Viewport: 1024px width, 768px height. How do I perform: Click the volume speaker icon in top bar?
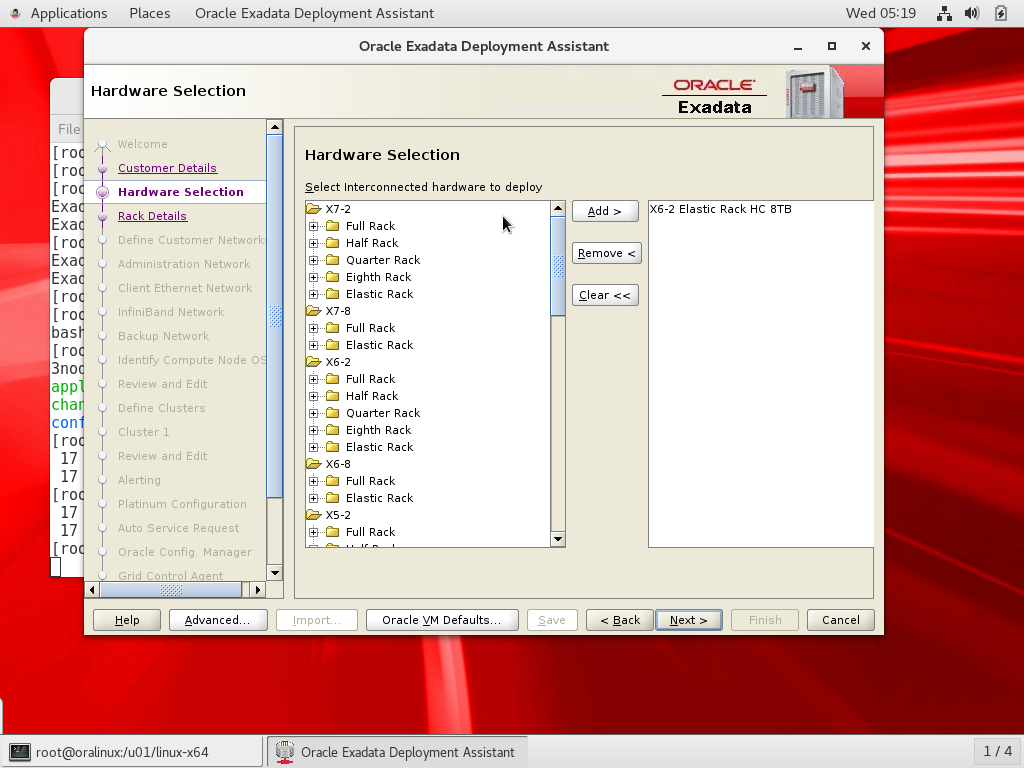[x=971, y=13]
